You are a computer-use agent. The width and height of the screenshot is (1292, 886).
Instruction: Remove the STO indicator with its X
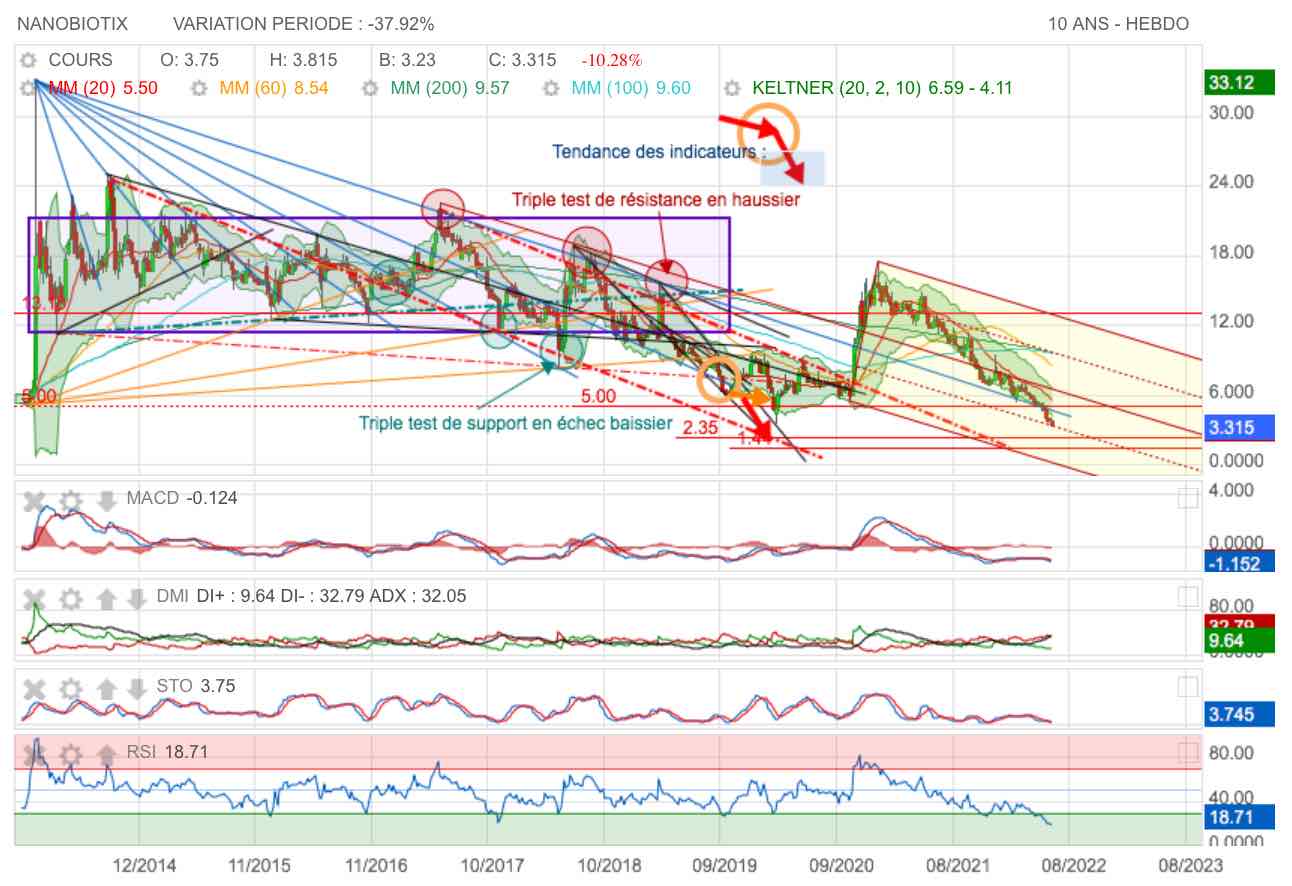[35, 688]
